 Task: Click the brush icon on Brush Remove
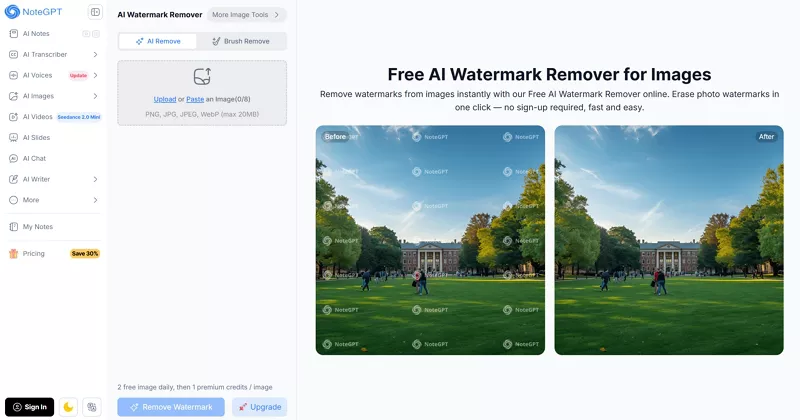[x=216, y=41]
